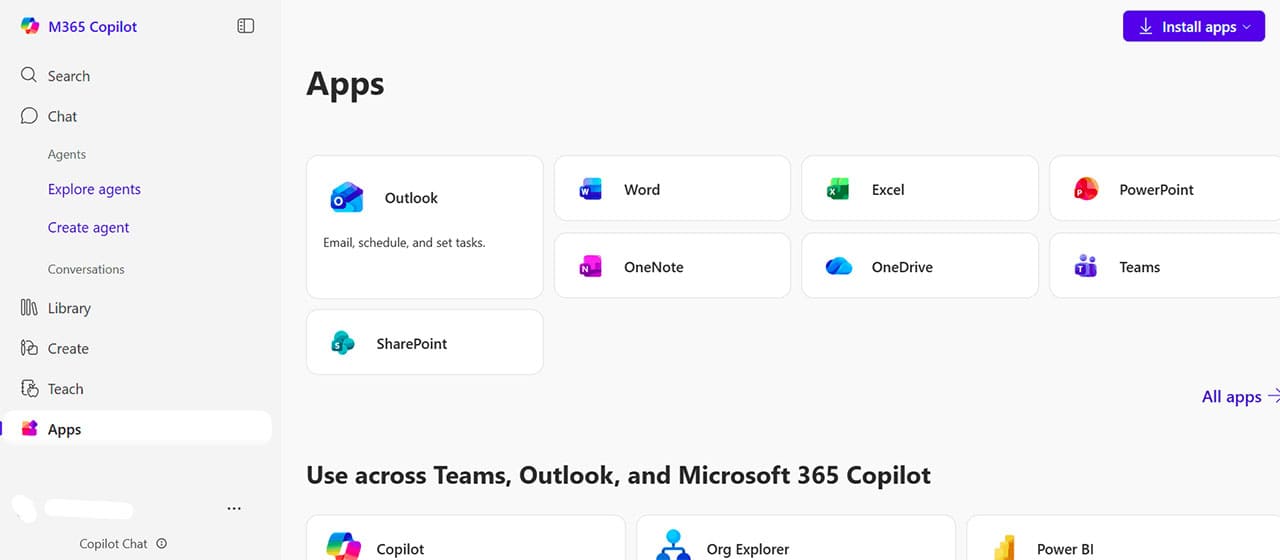The image size is (1280, 560).
Task: Click the M365 Copilot logo icon
Action: (x=30, y=27)
